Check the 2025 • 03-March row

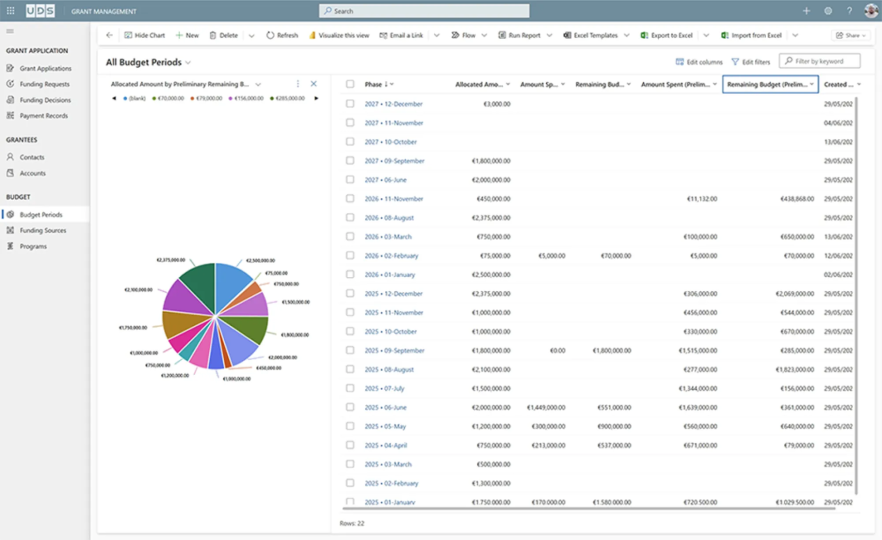350,464
